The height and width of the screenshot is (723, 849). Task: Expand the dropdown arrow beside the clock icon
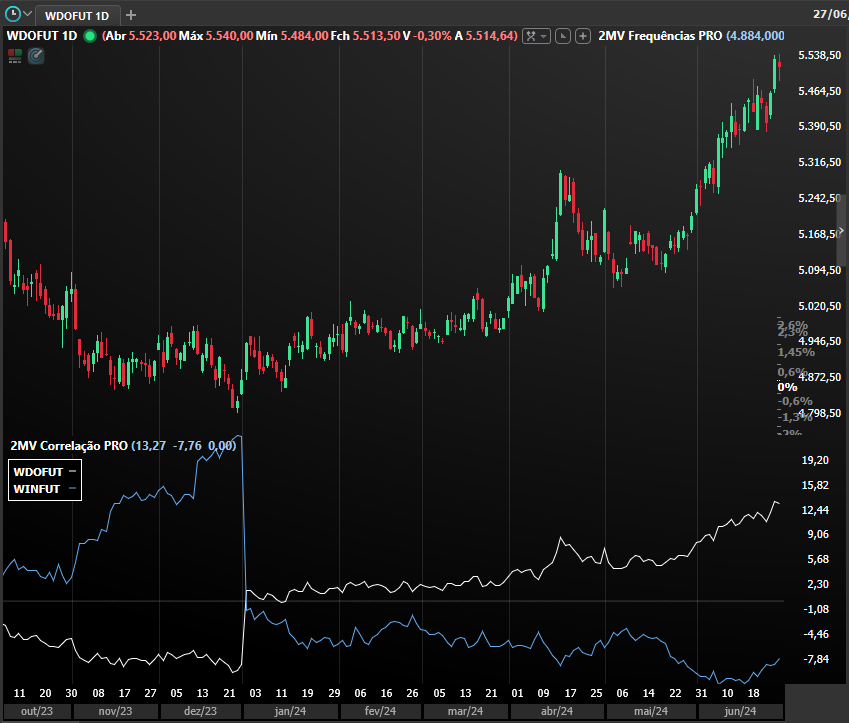coord(28,14)
